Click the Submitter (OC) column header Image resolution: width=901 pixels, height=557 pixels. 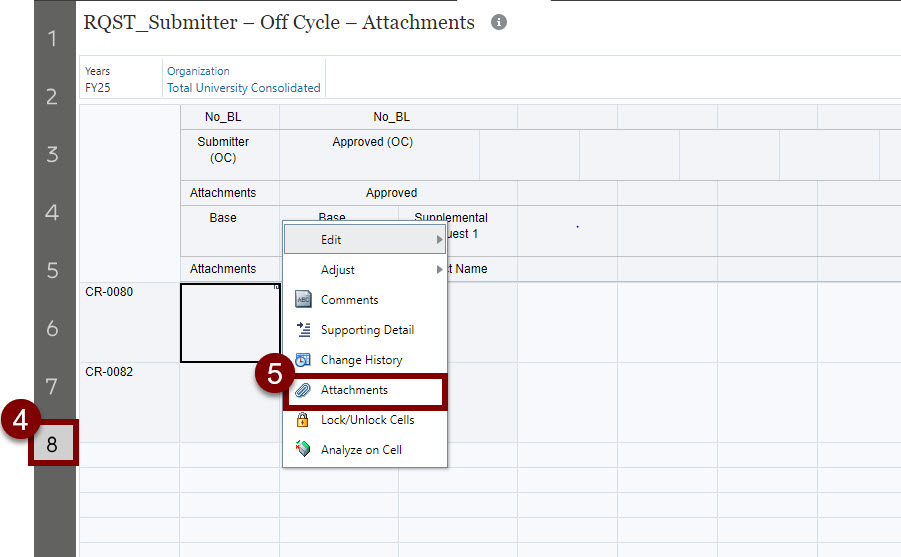[223, 150]
